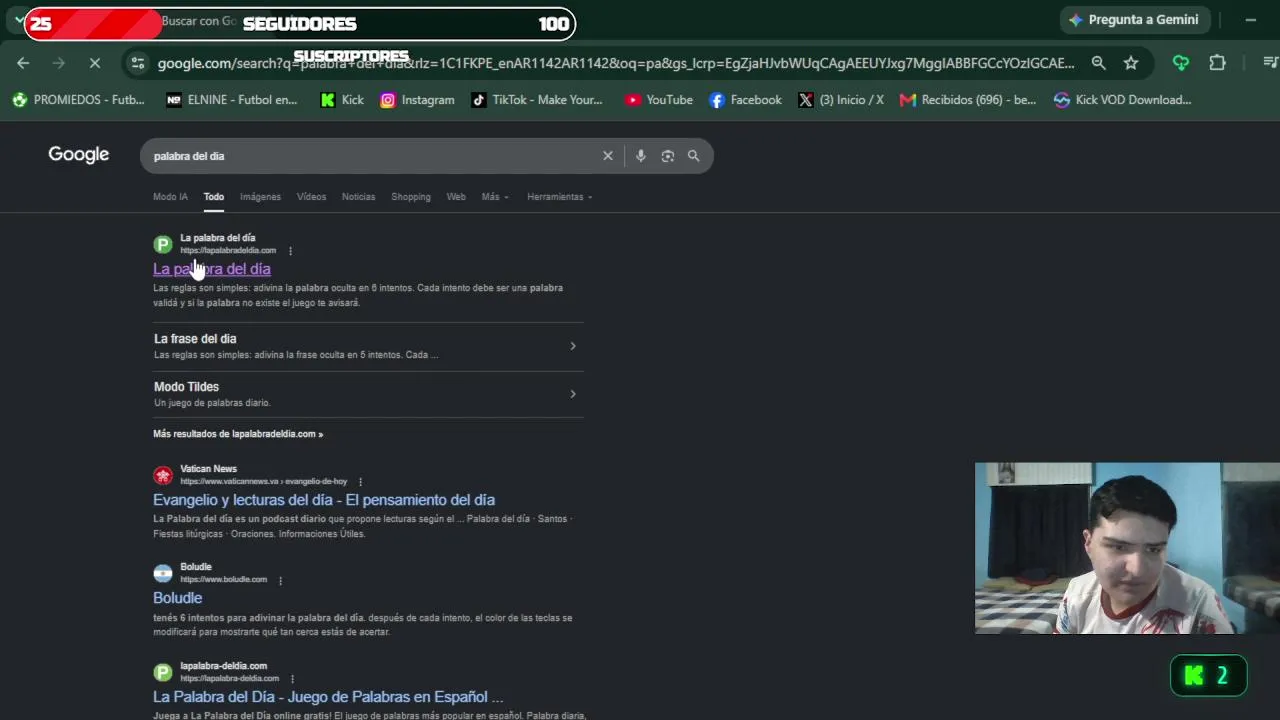Start voice search with microphone

coord(641,156)
